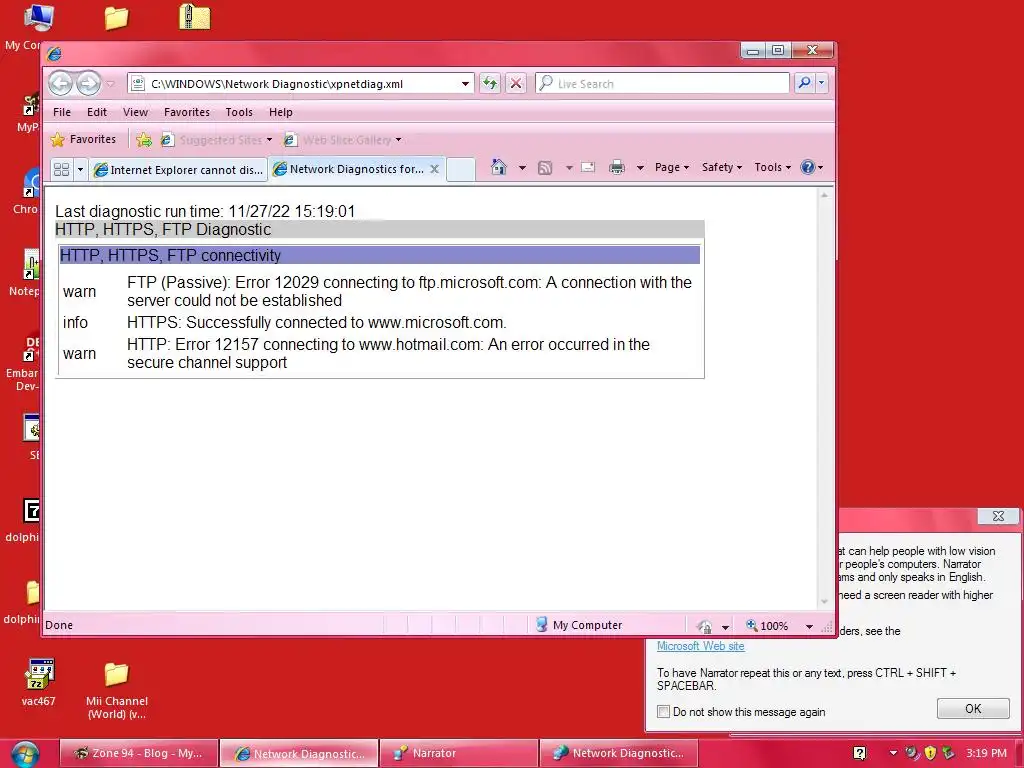Expand the Home dropdown arrow
This screenshot has height=768, width=1024.
click(x=522, y=168)
